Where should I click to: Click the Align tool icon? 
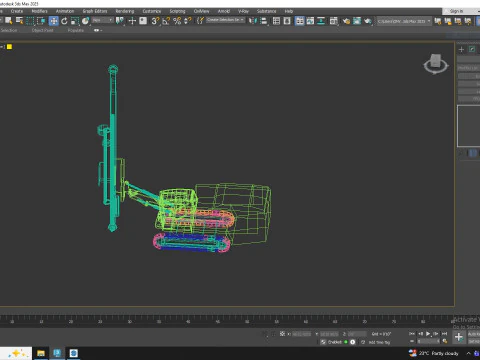coord(263,21)
